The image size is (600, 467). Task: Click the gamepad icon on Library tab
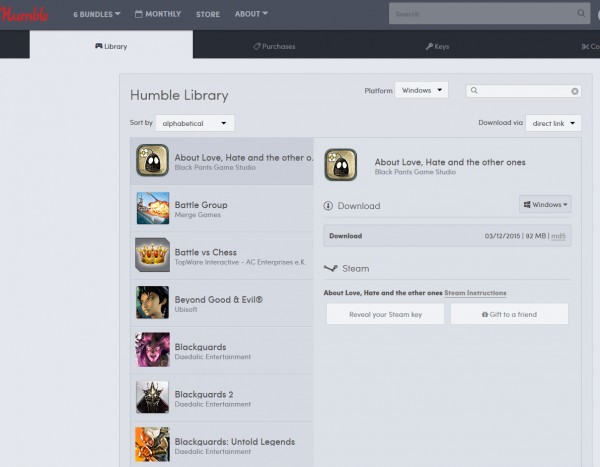[x=98, y=46]
